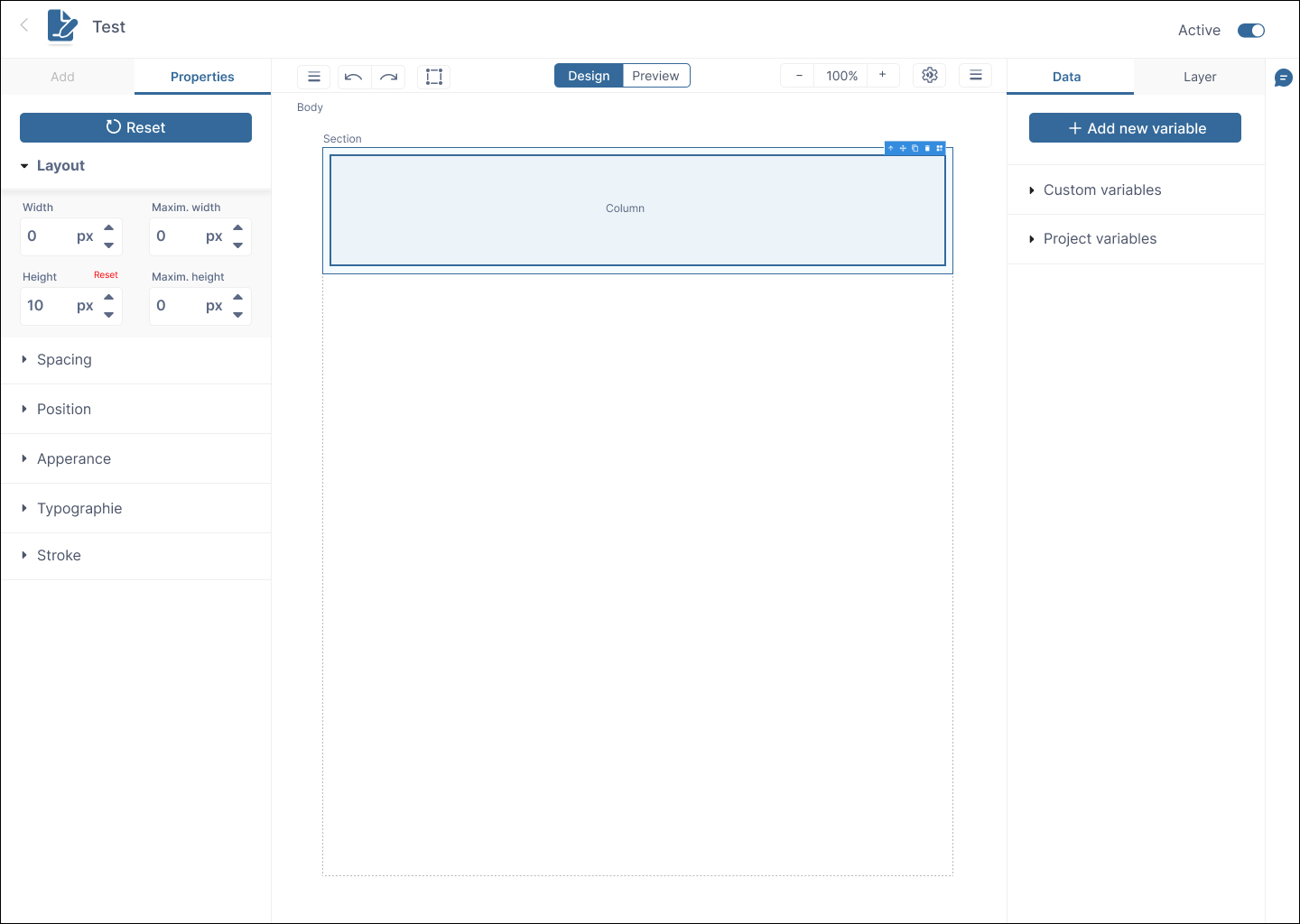Open the menu icon right of settings gear
The image size is (1300, 924).
976,76
